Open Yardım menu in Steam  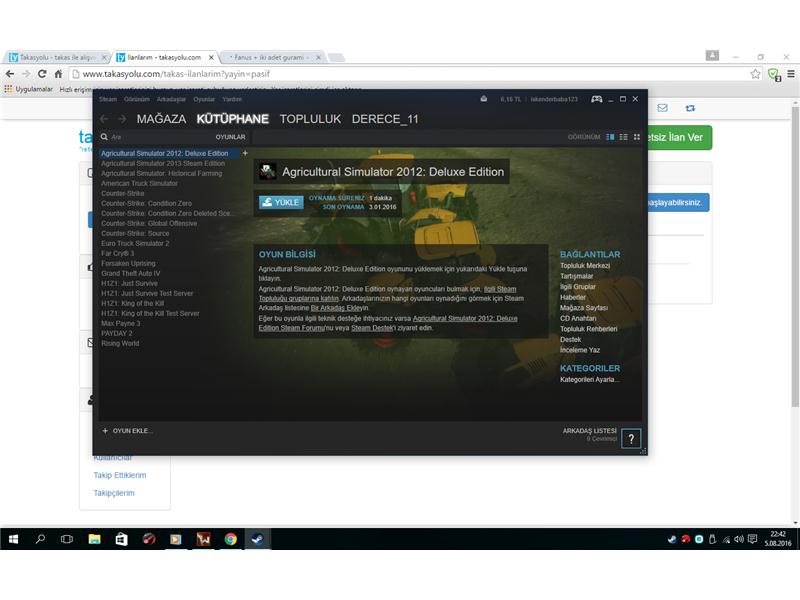pos(232,99)
